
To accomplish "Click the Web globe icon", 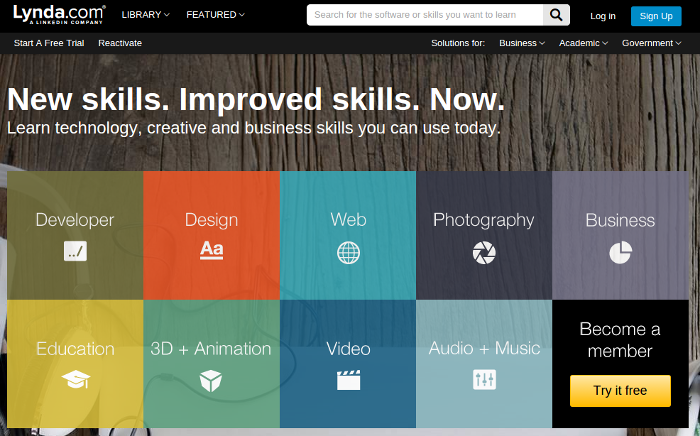I will (348, 252).
